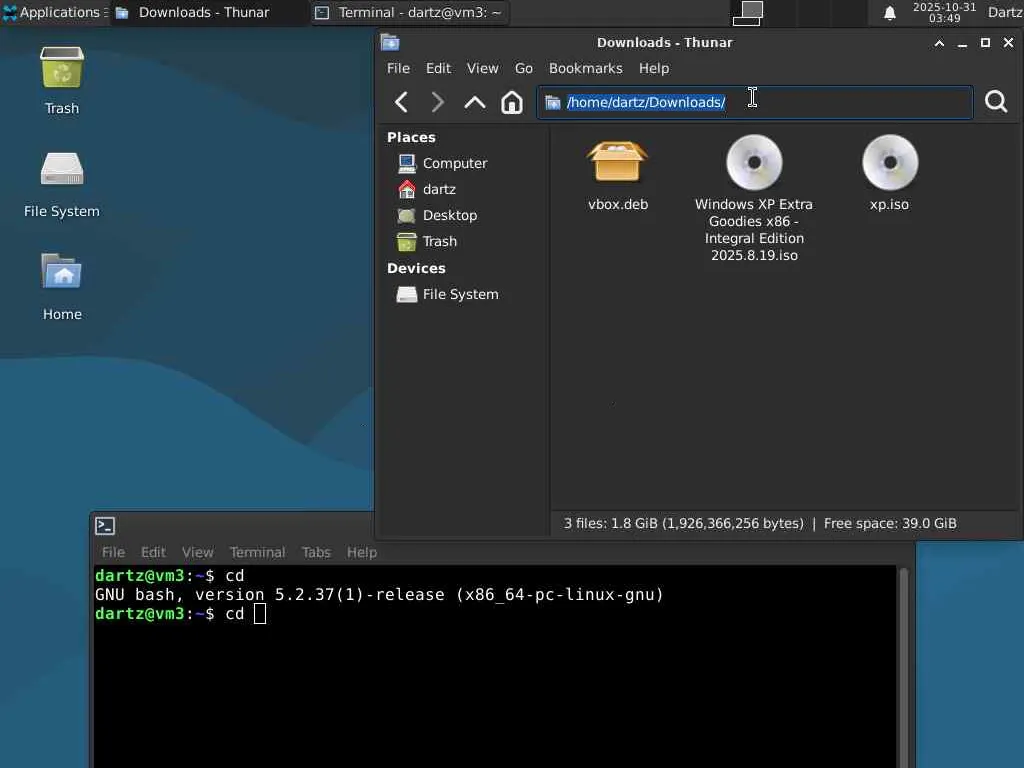The width and height of the screenshot is (1024, 768).
Task: Open Trash in Thunar sidebar
Action: [x=427, y=242]
